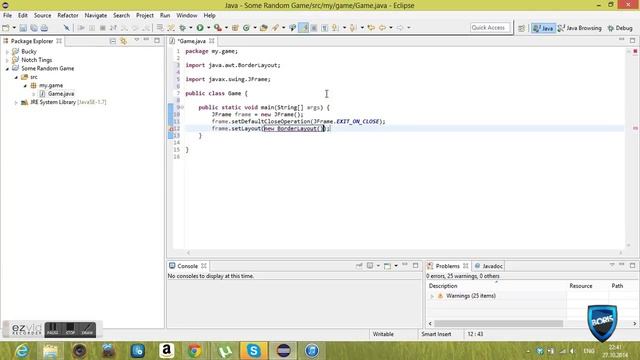
Task: Toggle the Skip All Breakpoints icon
Action: point(67,28)
